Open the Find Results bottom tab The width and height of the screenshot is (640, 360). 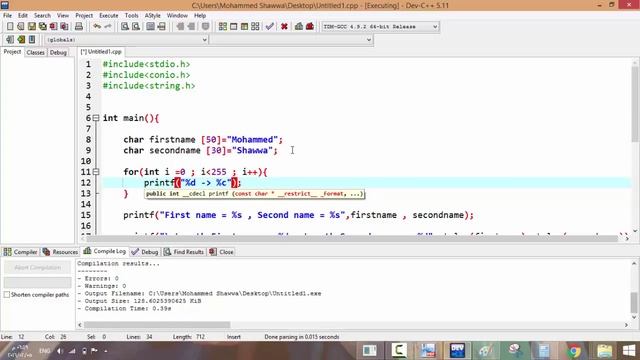(x=184, y=252)
